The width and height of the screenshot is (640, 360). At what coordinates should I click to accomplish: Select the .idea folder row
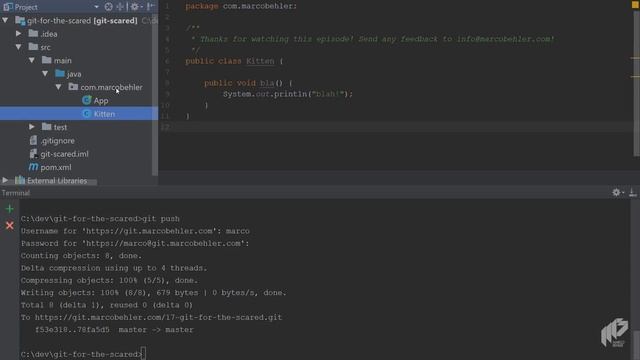[79, 34]
